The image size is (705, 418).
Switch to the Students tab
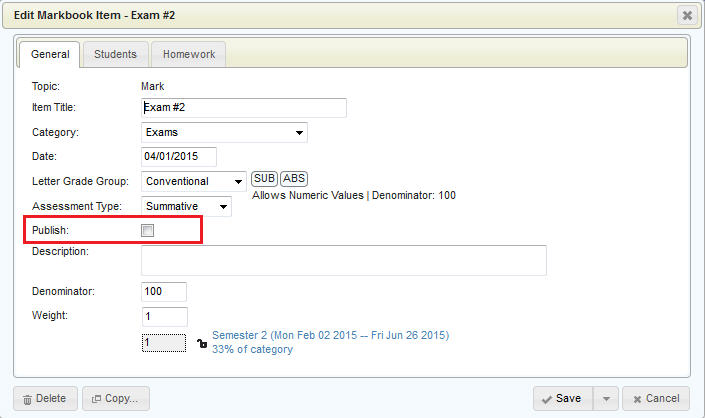(x=115, y=54)
